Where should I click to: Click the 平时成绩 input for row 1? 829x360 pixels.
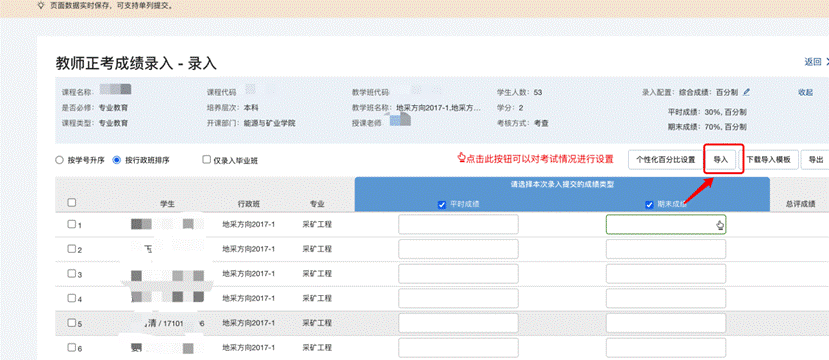(x=458, y=224)
